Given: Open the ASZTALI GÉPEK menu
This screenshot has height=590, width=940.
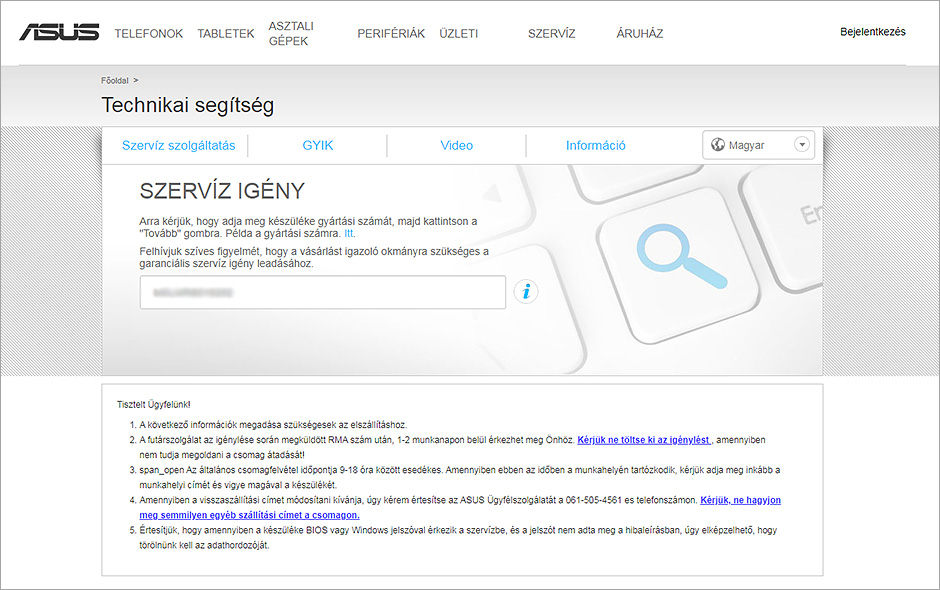Looking at the screenshot, I should tap(291, 34).
